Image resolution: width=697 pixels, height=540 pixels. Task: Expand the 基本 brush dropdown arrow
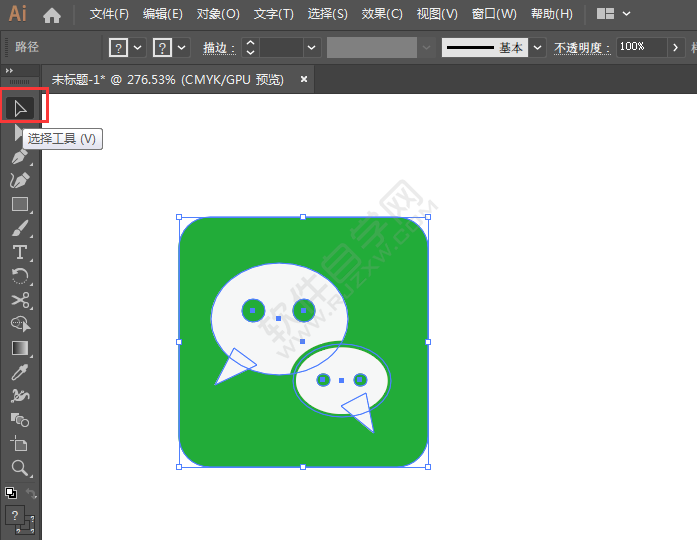tap(537, 47)
